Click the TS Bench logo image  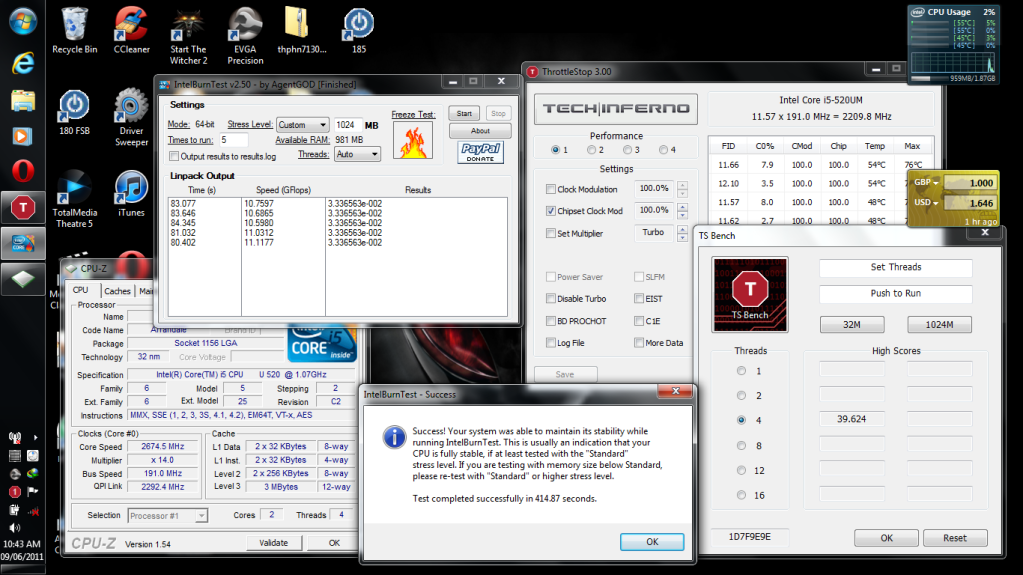tap(750, 294)
